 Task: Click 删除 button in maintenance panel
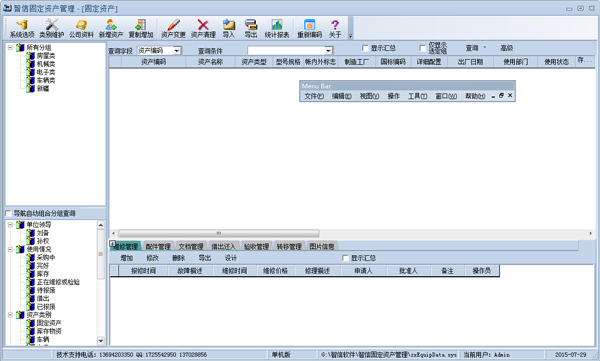pyautogui.click(x=178, y=258)
